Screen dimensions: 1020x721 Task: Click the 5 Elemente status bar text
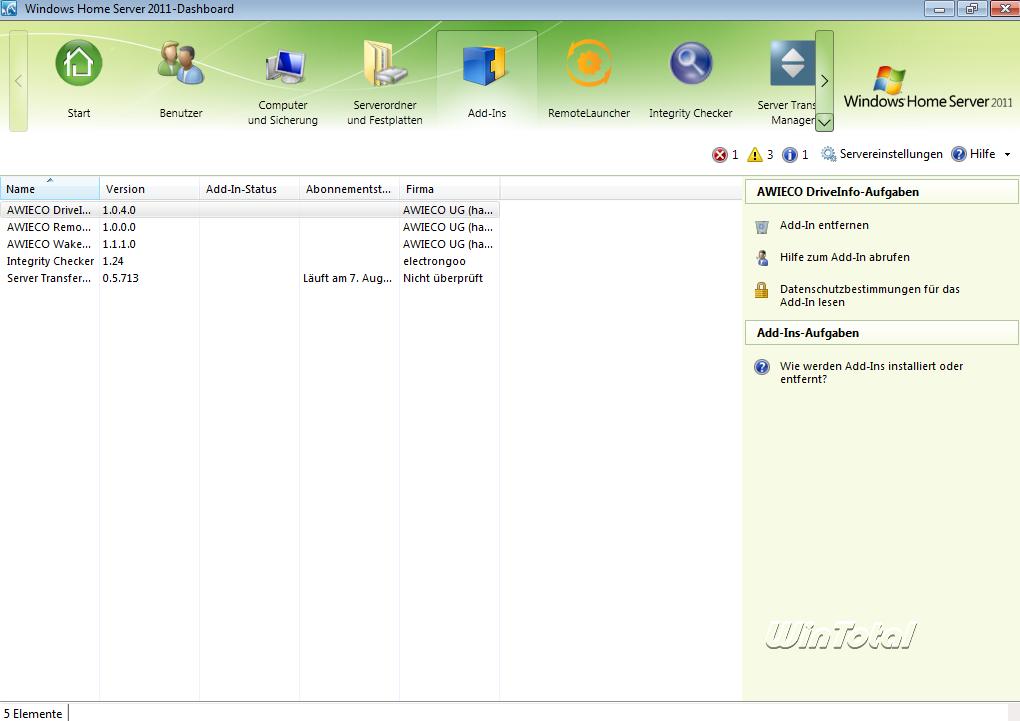33,714
